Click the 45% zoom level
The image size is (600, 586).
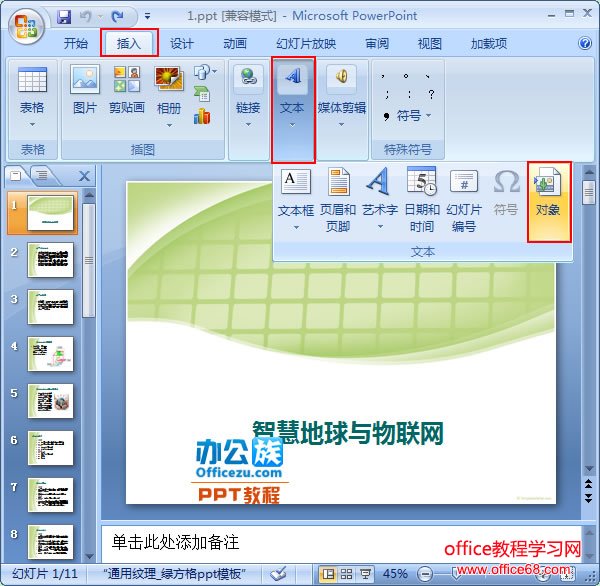pos(395,574)
